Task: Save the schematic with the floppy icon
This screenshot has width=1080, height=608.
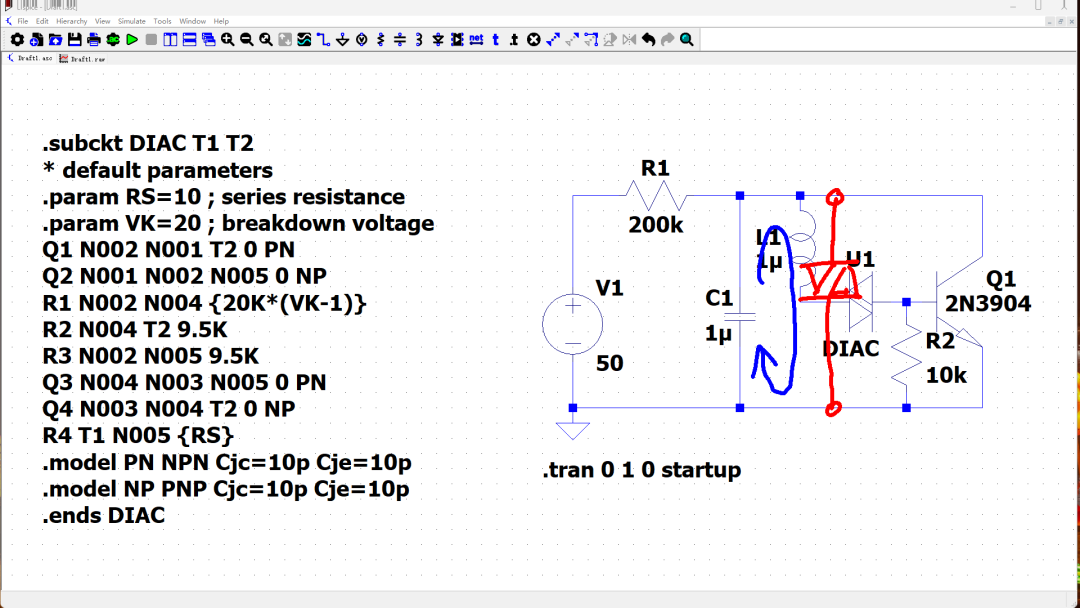Action: [x=74, y=40]
